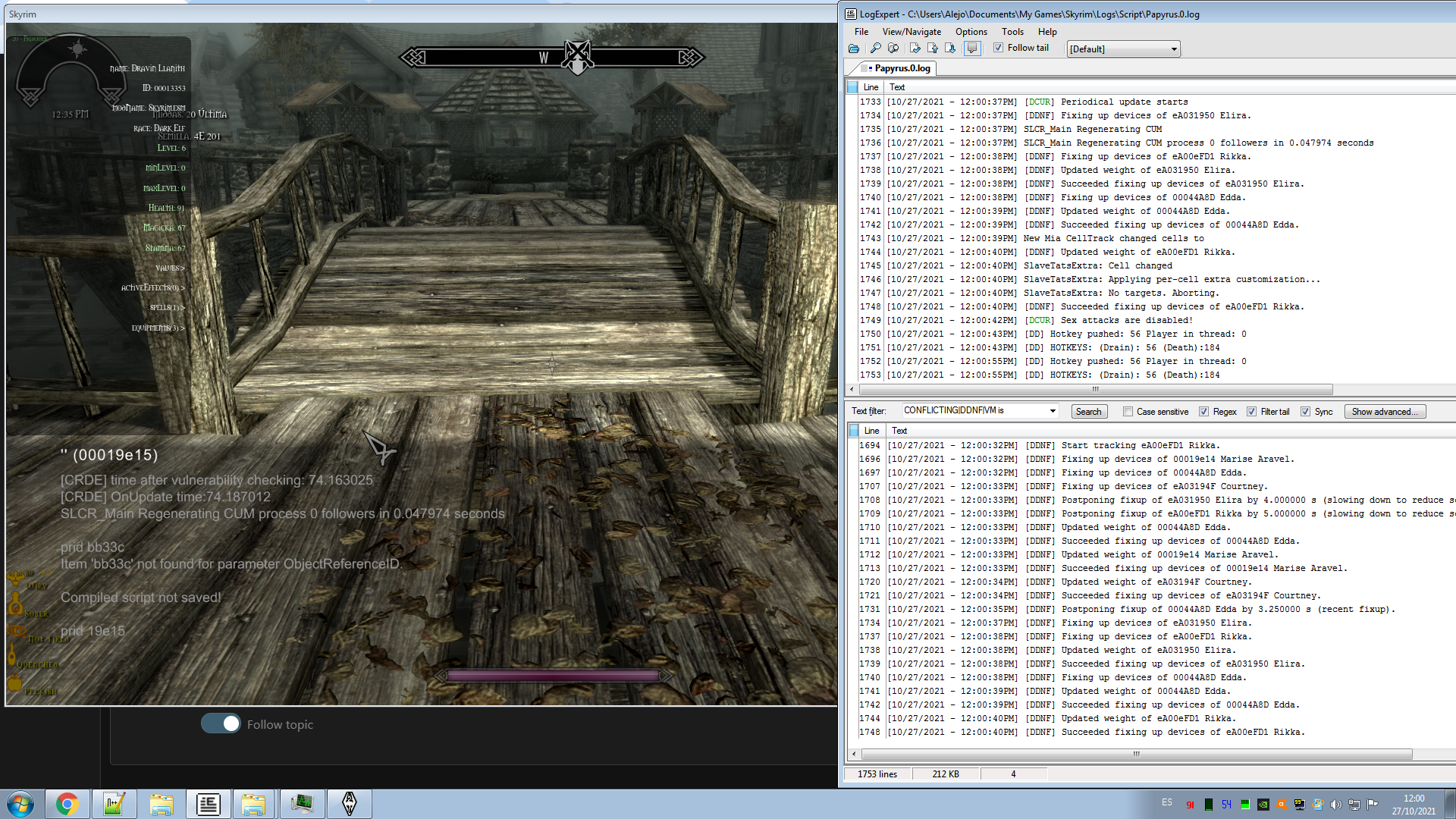Expand SPELLS(1) in the Skyrim panel
This screenshot has width=1456, height=819.
pos(168,307)
